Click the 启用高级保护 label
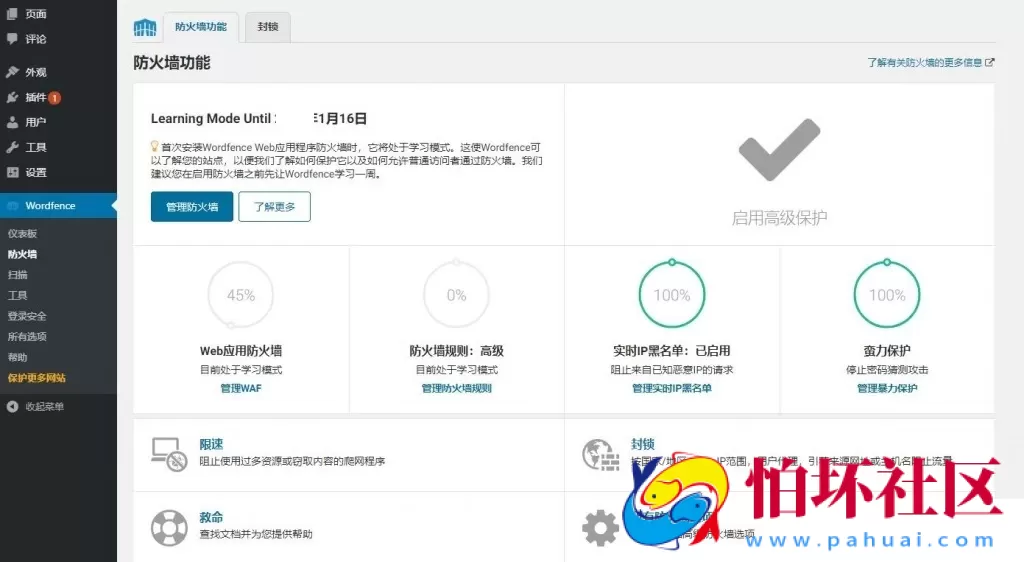1024x562 pixels. coord(779,218)
